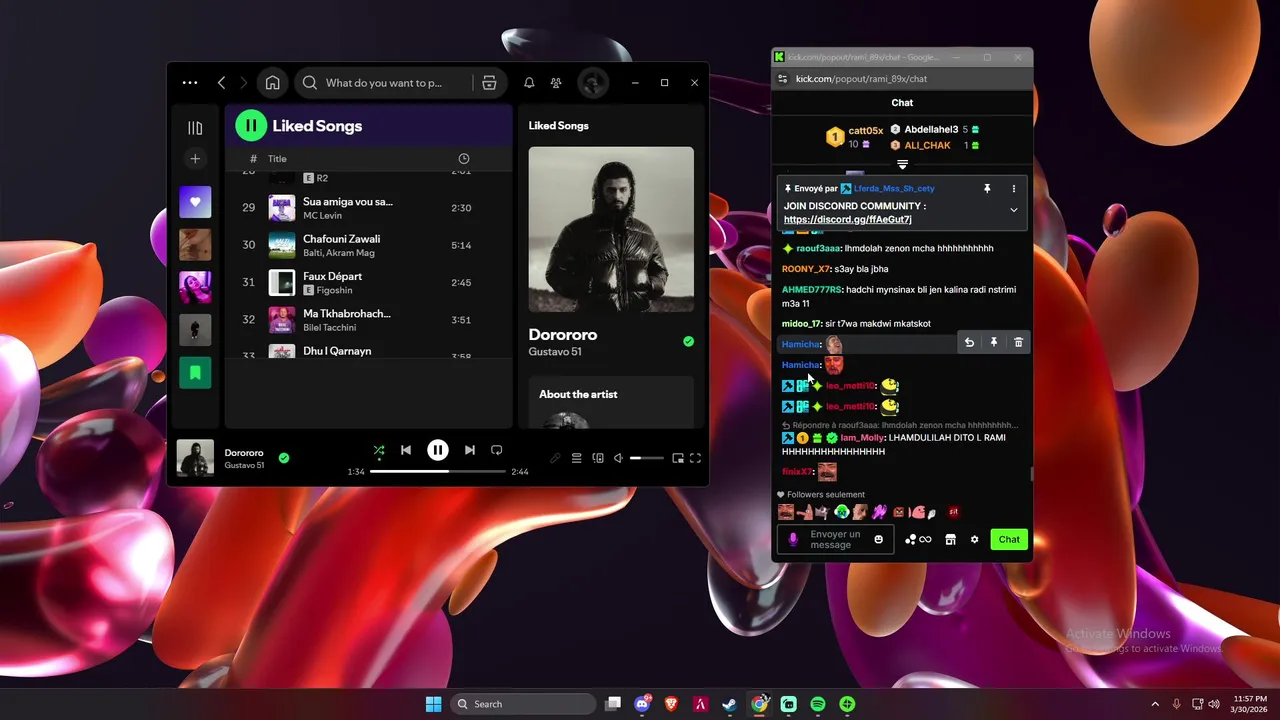Open the Dorororo album art in Now Playing panel

click(611, 229)
